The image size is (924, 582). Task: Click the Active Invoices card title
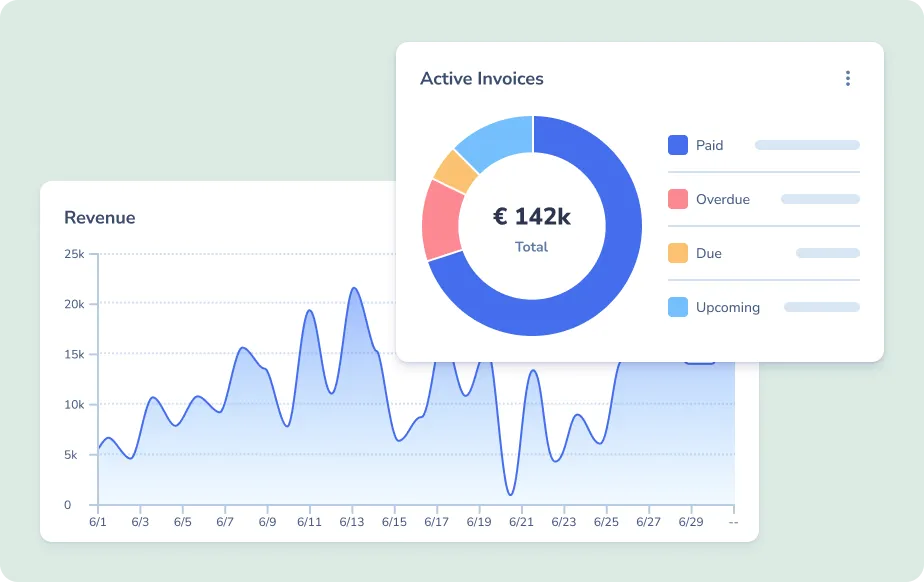coord(482,79)
